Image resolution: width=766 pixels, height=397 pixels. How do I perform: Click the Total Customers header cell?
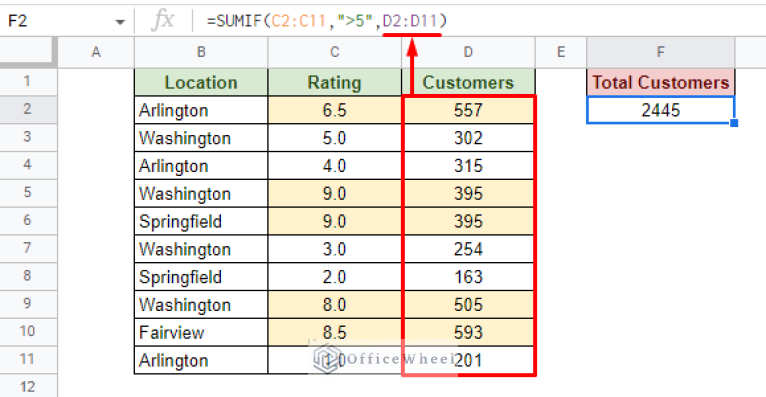660,82
